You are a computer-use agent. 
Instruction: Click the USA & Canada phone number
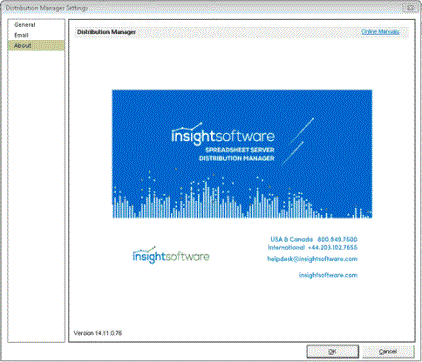[x=337, y=239]
